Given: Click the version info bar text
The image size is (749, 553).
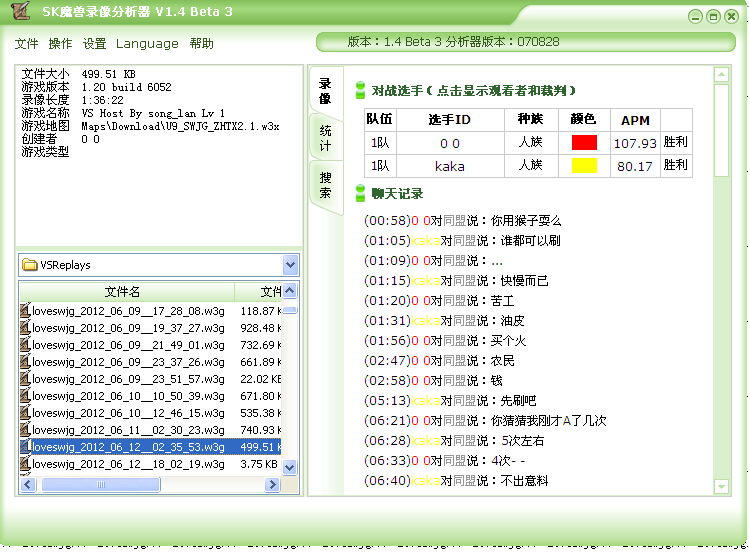Looking at the screenshot, I should point(453,42).
